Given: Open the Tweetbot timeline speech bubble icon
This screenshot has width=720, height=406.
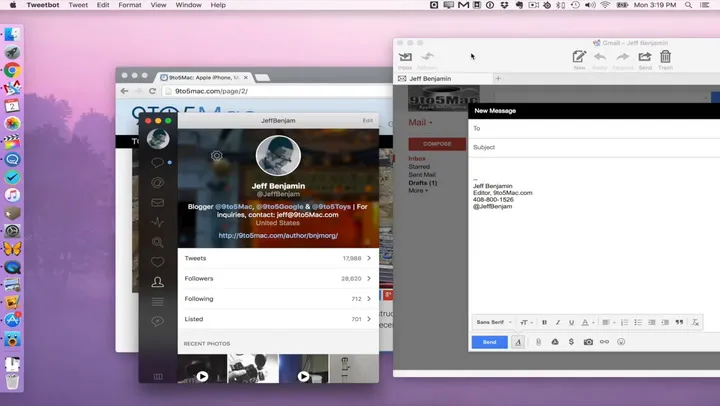Looking at the screenshot, I should tap(157, 163).
